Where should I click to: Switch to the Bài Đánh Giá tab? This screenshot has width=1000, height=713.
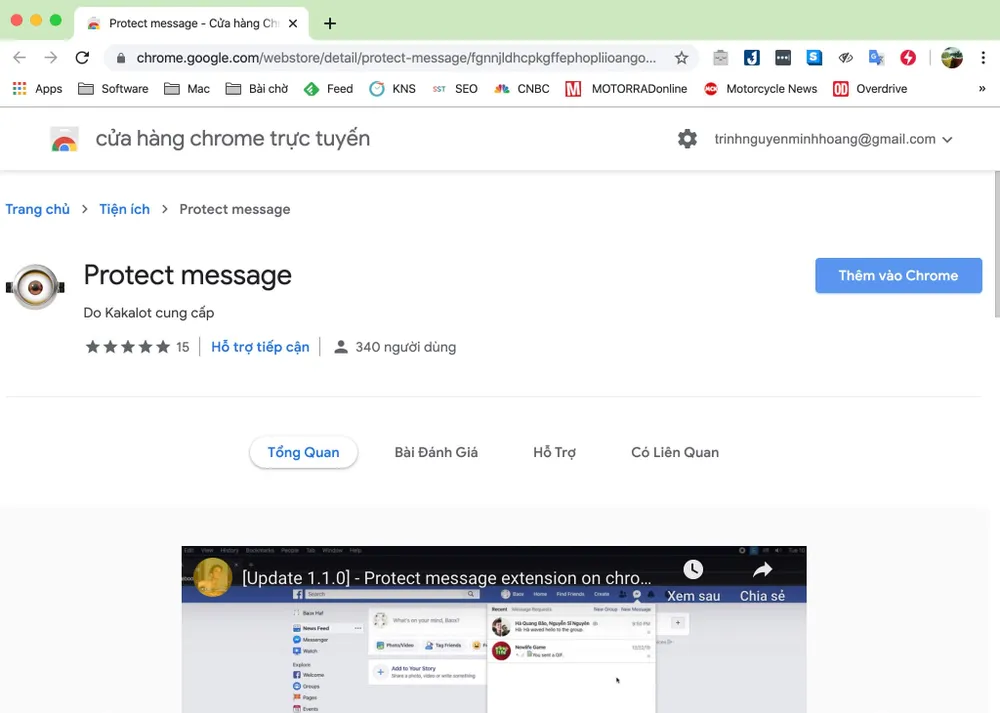coord(436,452)
